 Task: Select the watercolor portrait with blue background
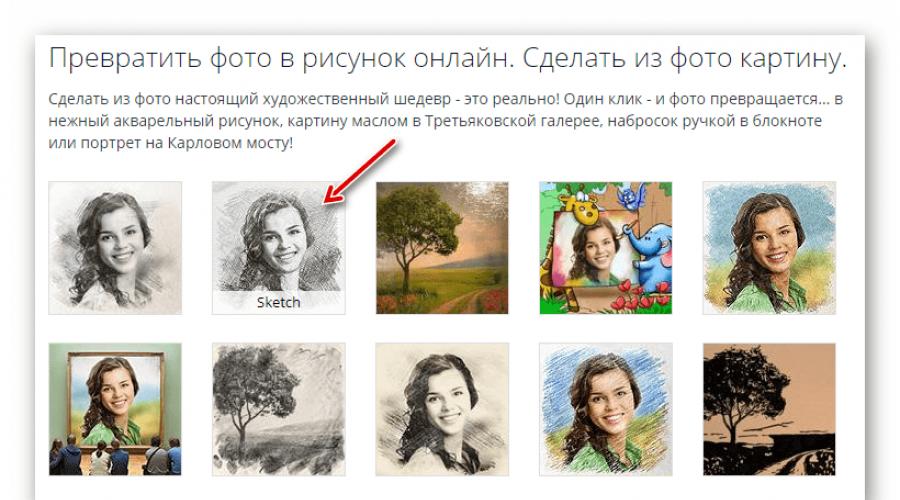pos(769,248)
